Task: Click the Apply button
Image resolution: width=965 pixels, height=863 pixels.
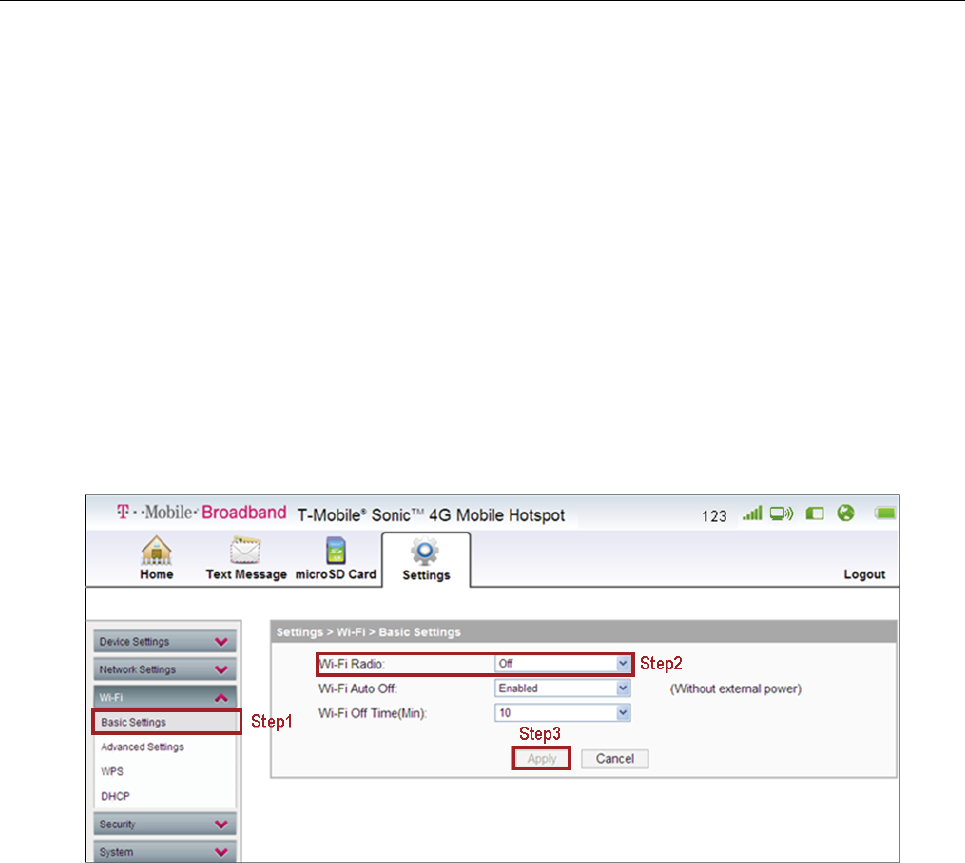Action: click(x=542, y=758)
